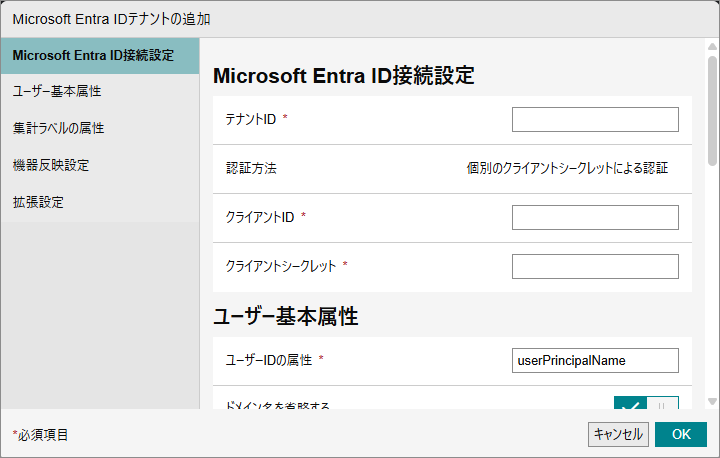Open 拡張設定 in the sidebar
Image resolution: width=720 pixels, height=458 pixels.
coord(100,203)
